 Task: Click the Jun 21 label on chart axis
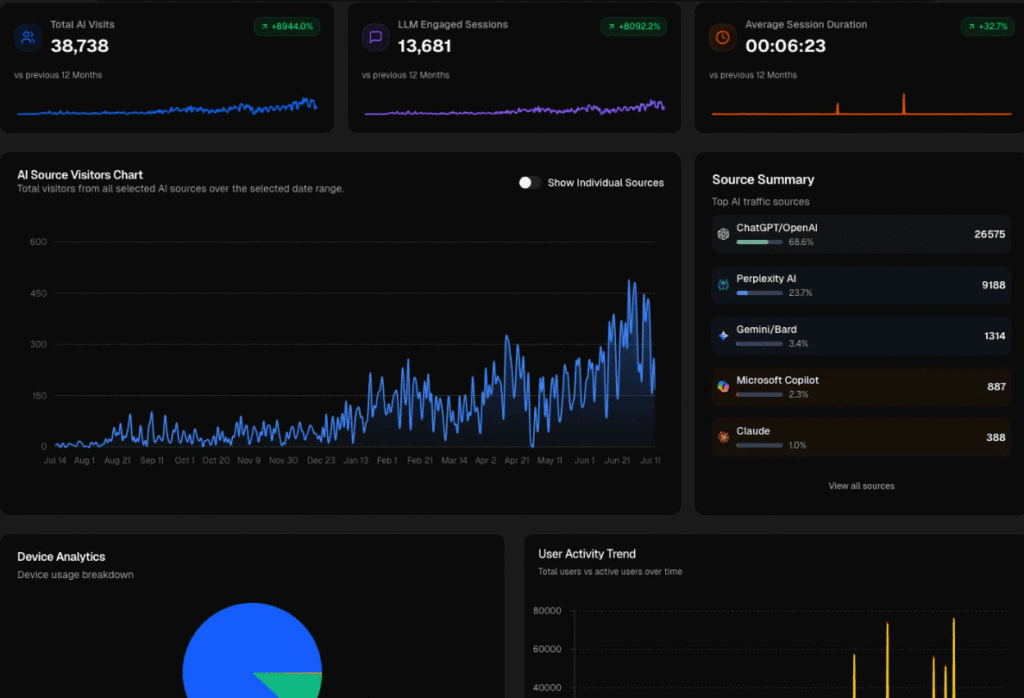[618, 461]
